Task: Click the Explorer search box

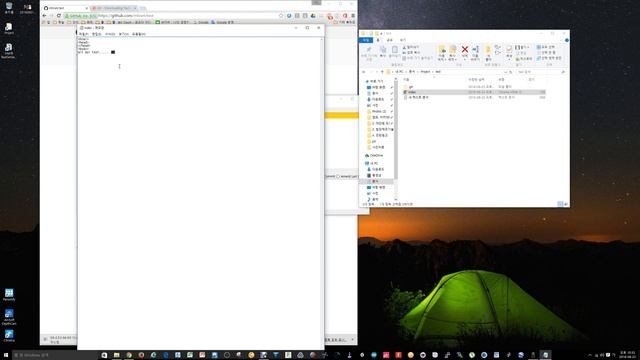Action: coord(540,72)
